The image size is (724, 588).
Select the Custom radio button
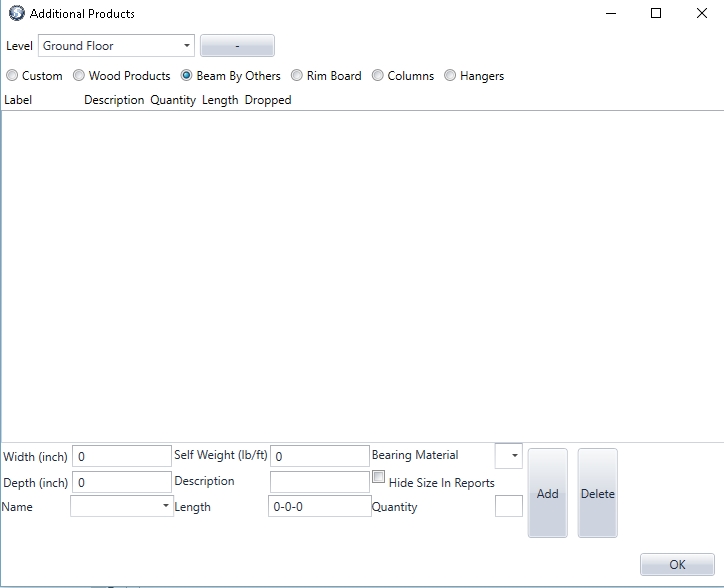(x=12, y=76)
